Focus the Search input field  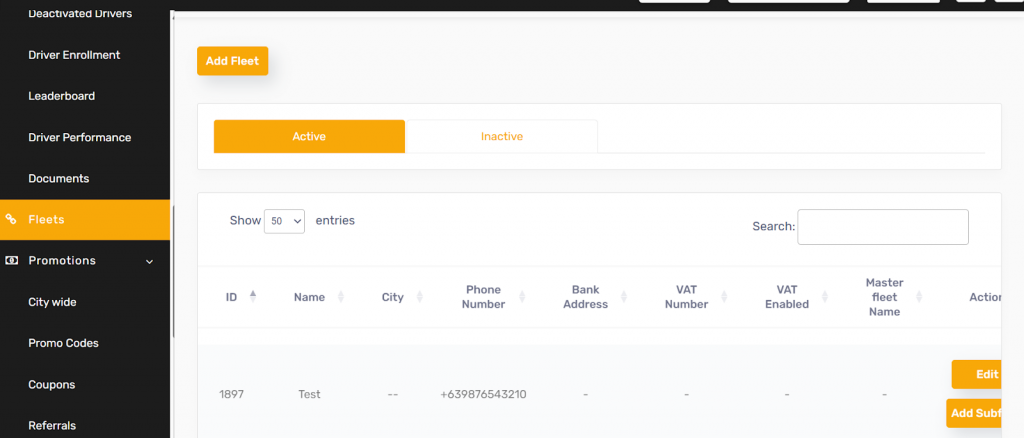[x=882, y=227]
